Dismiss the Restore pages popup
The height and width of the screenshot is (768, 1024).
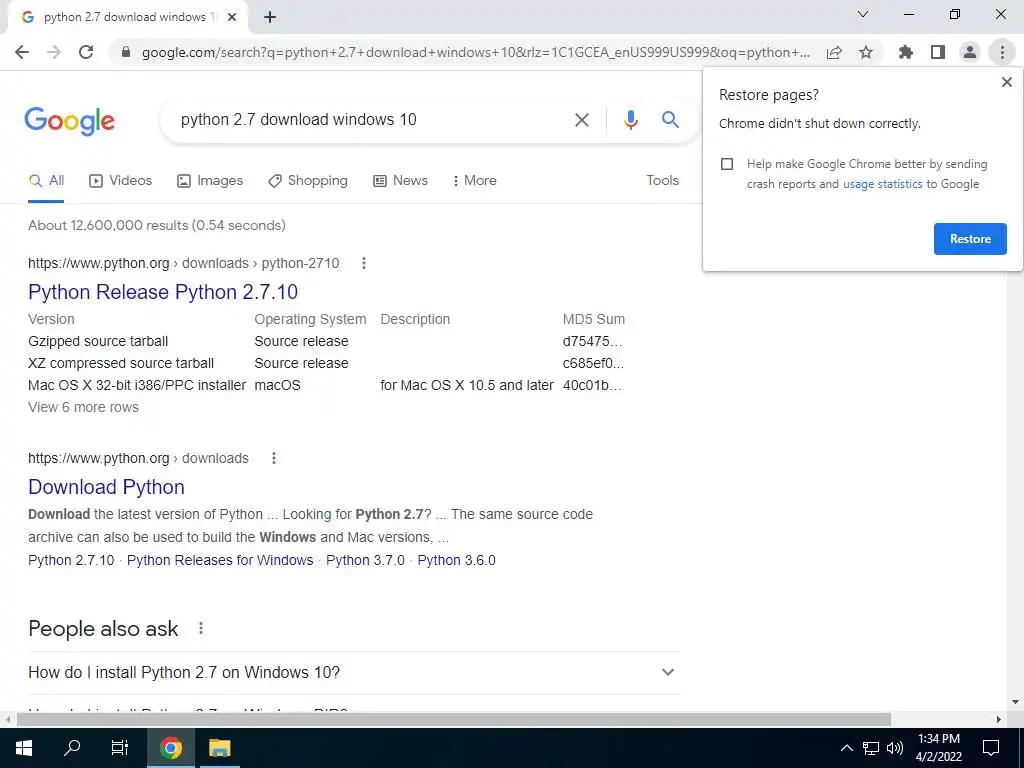click(1007, 82)
